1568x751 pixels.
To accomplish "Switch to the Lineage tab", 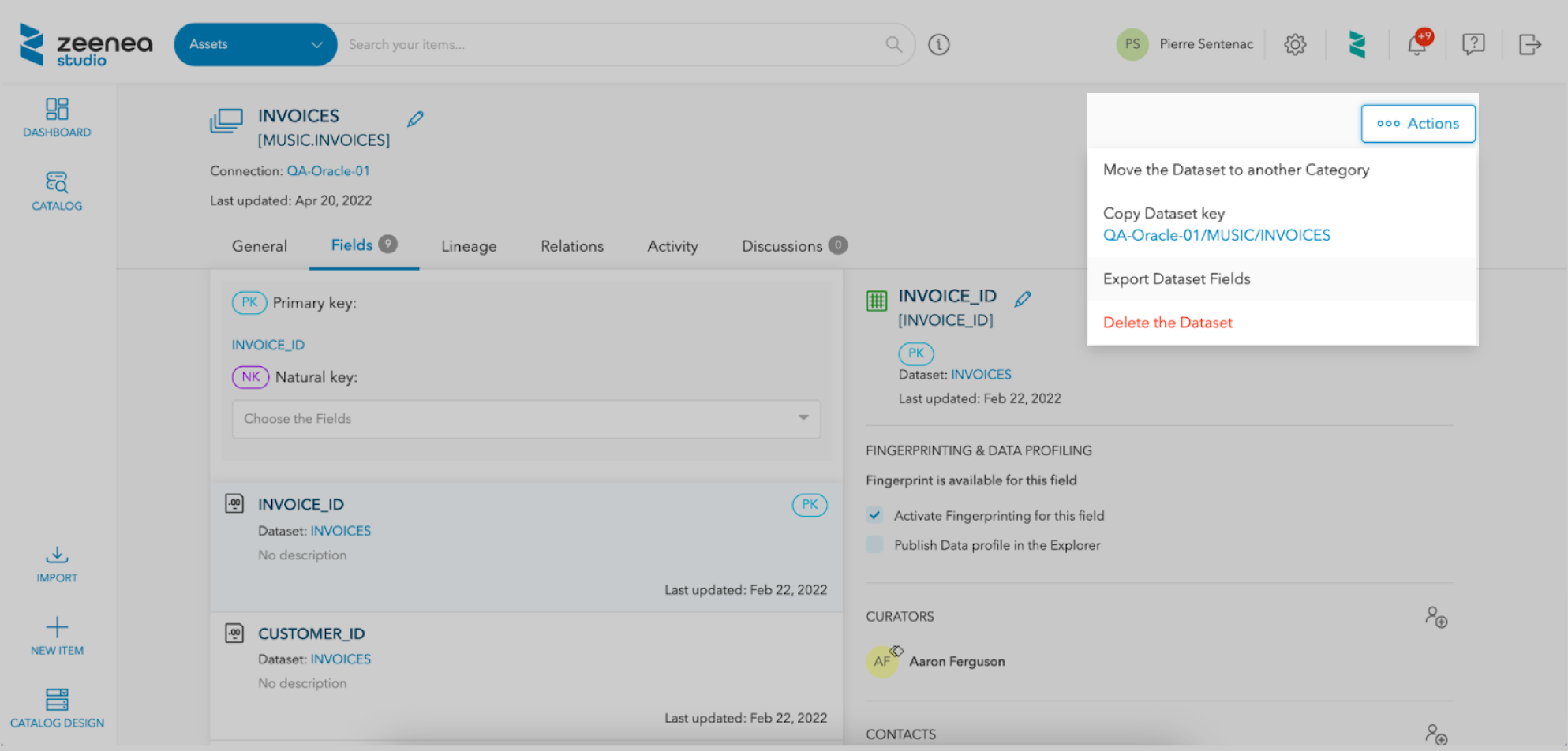I will point(469,246).
